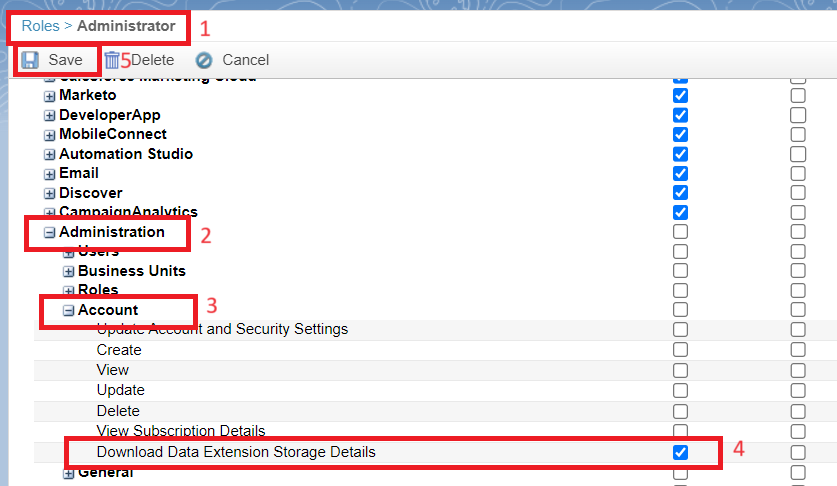Click the Delete trash can icon
This screenshot has width=837, height=486.
tap(112, 60)
